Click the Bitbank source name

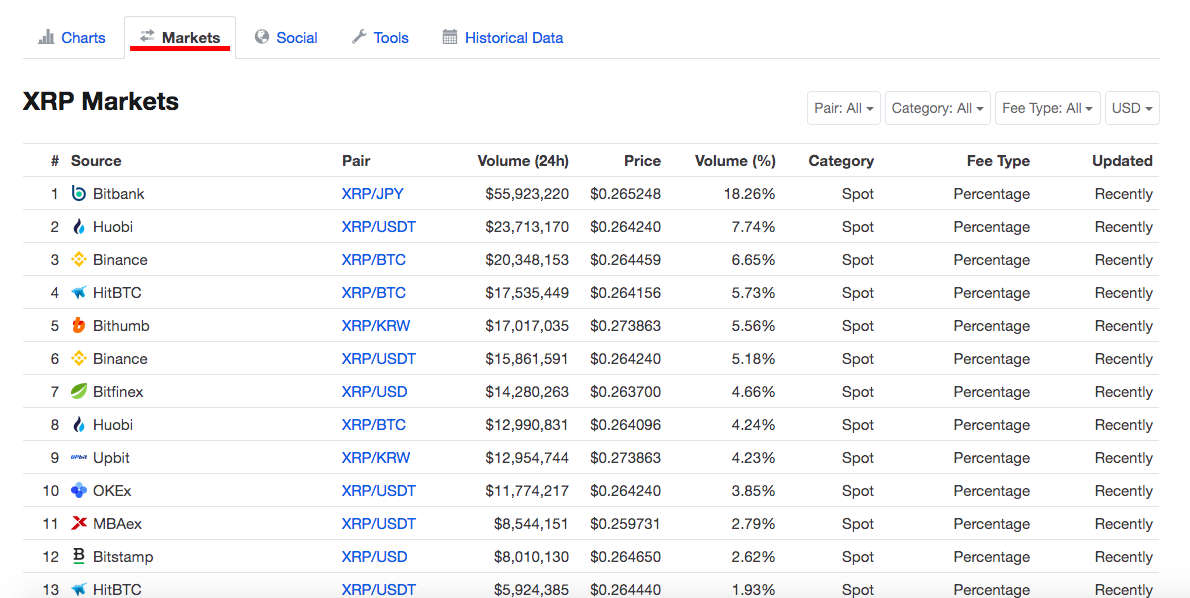pyautogui.click(x=118, y=194)
